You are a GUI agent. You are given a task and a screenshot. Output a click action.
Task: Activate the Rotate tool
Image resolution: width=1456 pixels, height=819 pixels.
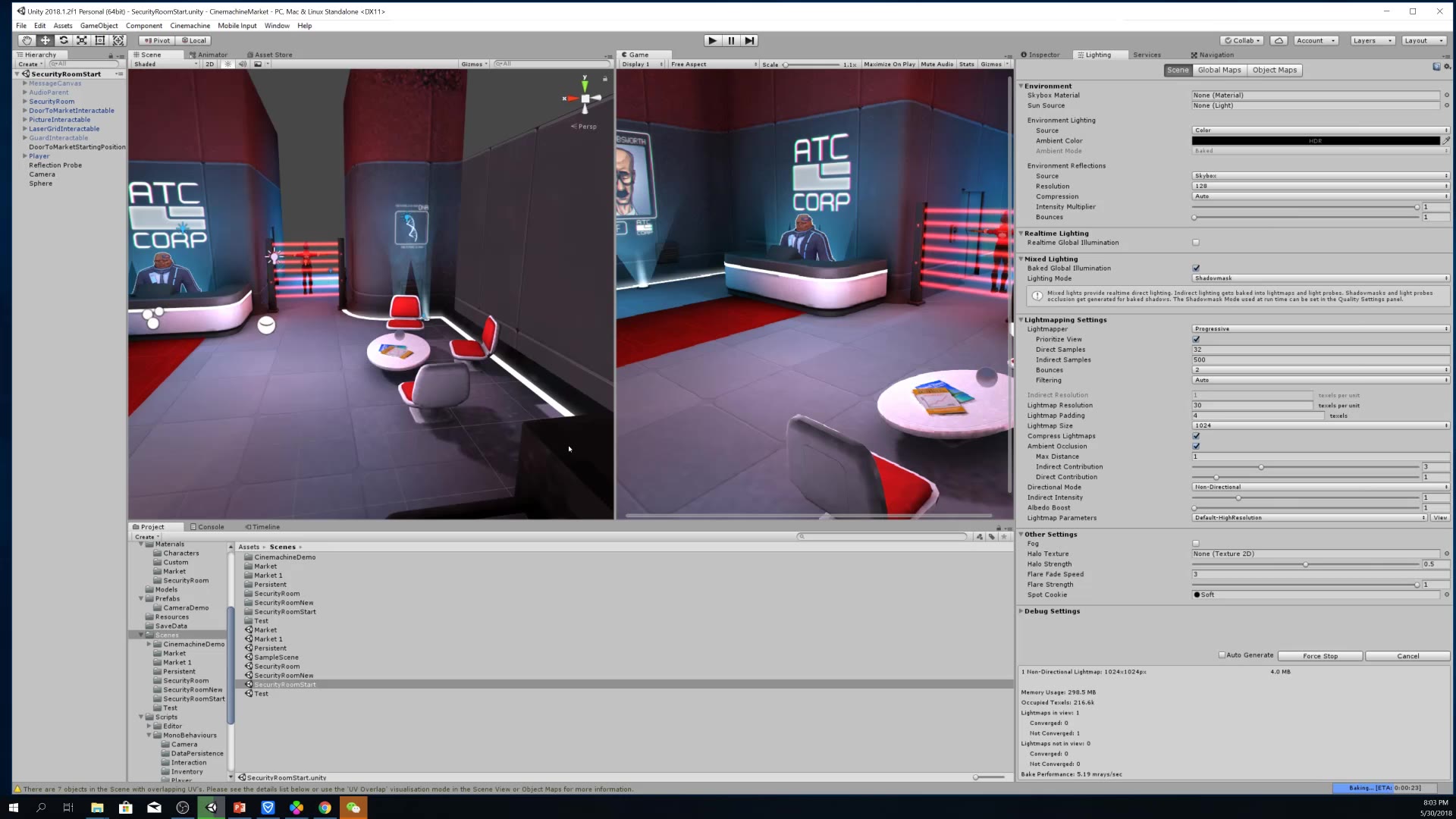tap(64, 40)
